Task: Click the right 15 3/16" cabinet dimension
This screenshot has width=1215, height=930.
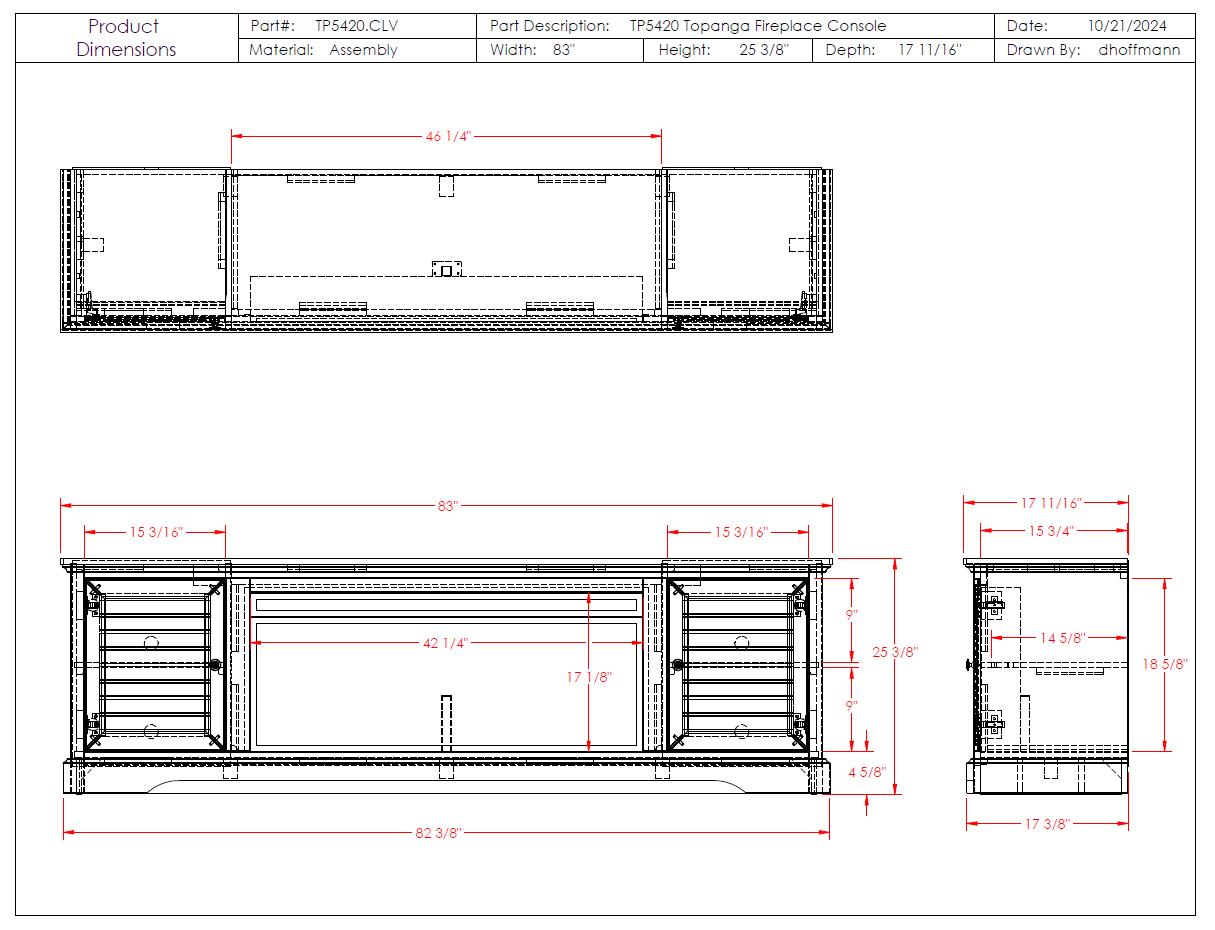Action: pyautogui.click(x=740, y=532)
